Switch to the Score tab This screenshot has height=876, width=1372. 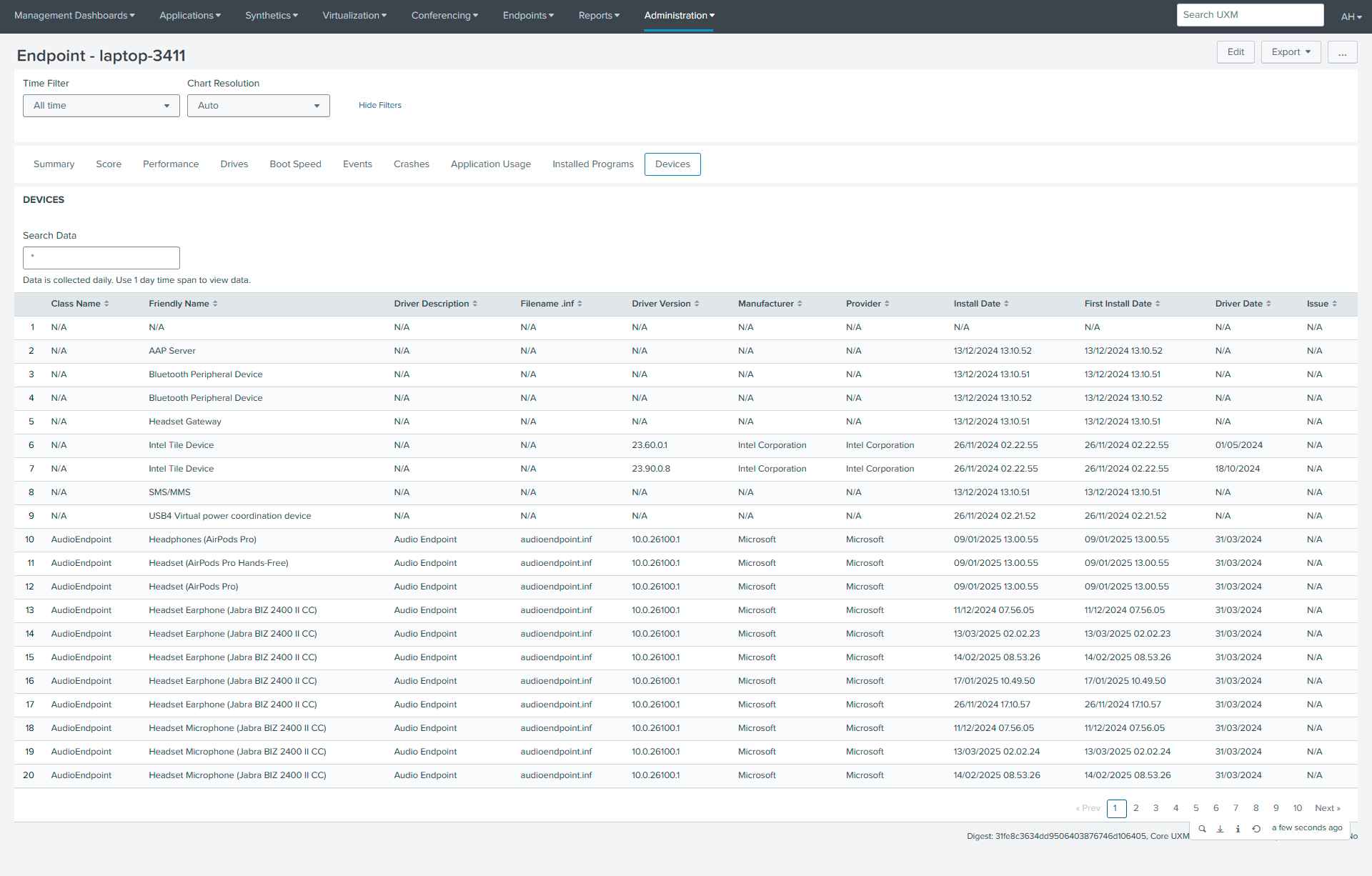click(x=109, y=164)
